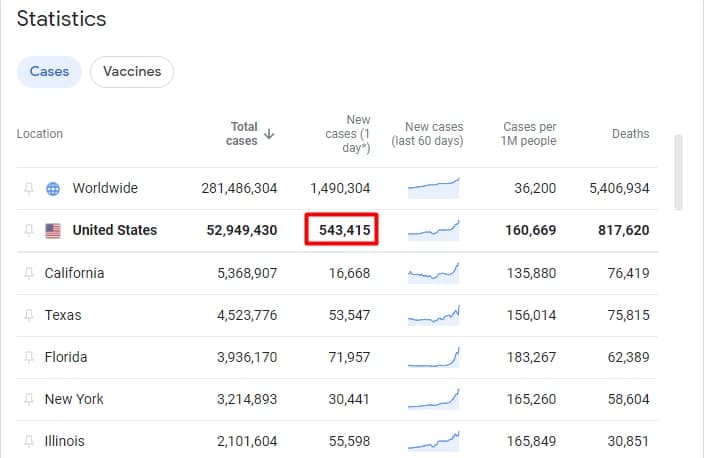Click United States deaths 817,620

coord(624,230)
